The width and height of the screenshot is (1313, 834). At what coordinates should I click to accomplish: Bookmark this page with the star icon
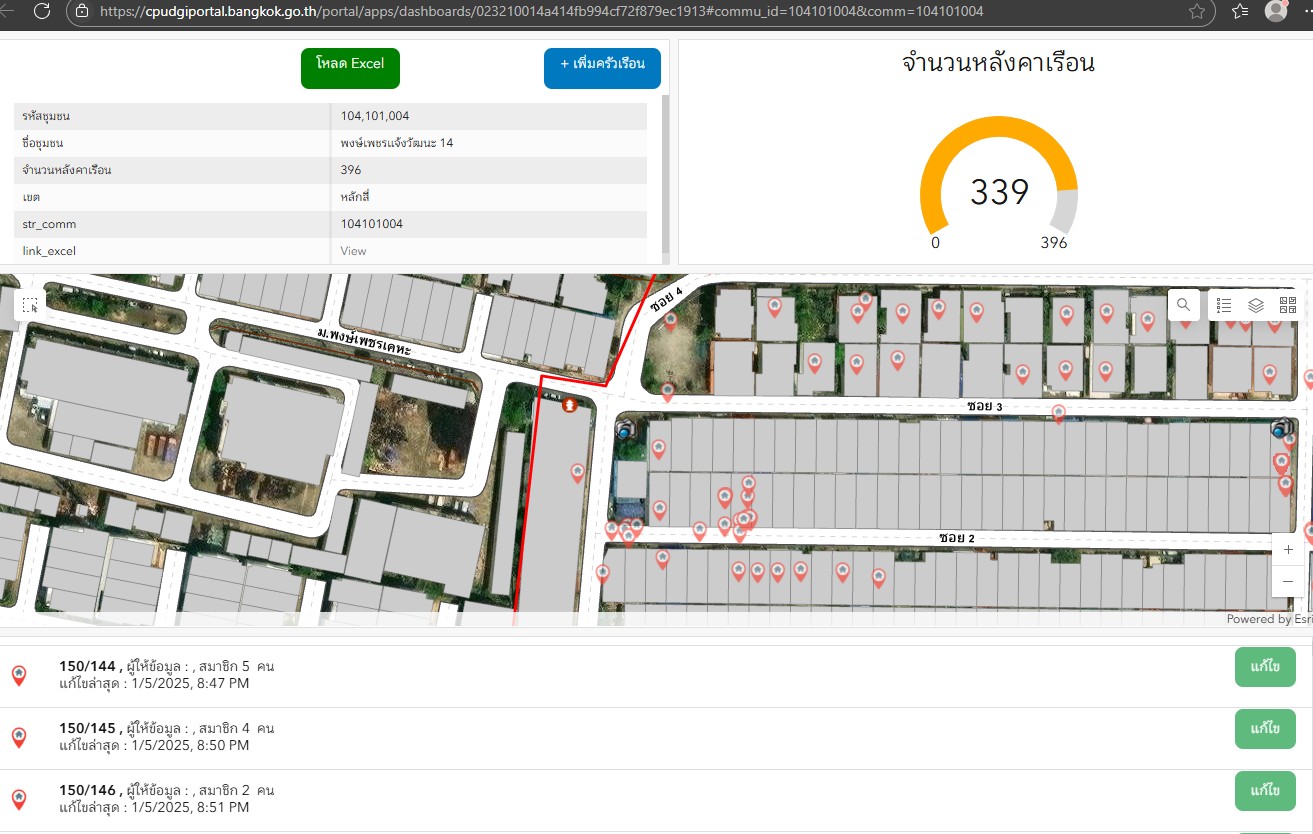1197,11
